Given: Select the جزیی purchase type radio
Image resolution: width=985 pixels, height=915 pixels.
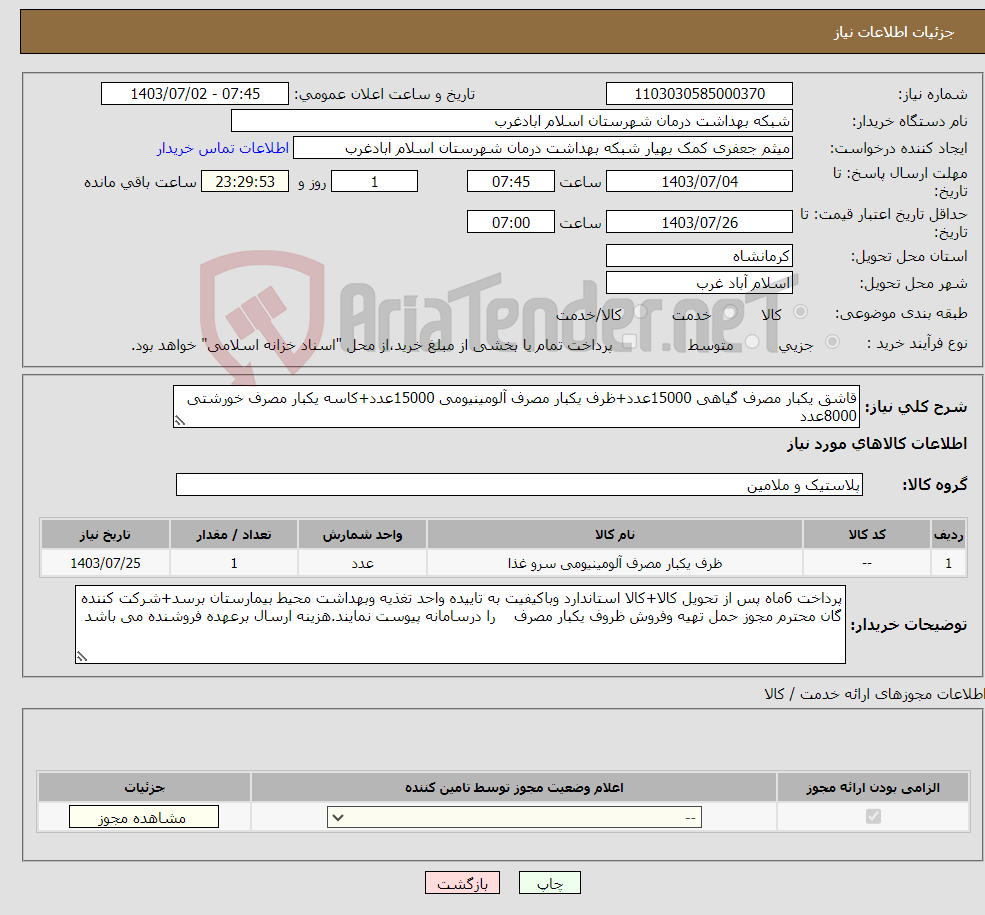Looking at the screenshot, I should 832,342.
